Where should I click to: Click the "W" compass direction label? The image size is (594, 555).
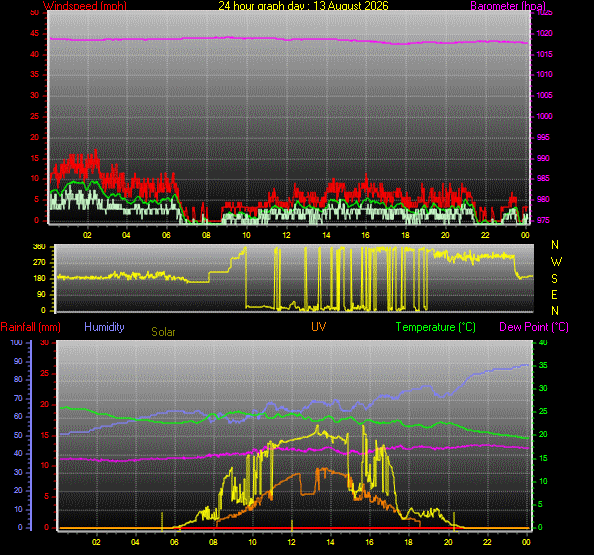pos(556,262)
